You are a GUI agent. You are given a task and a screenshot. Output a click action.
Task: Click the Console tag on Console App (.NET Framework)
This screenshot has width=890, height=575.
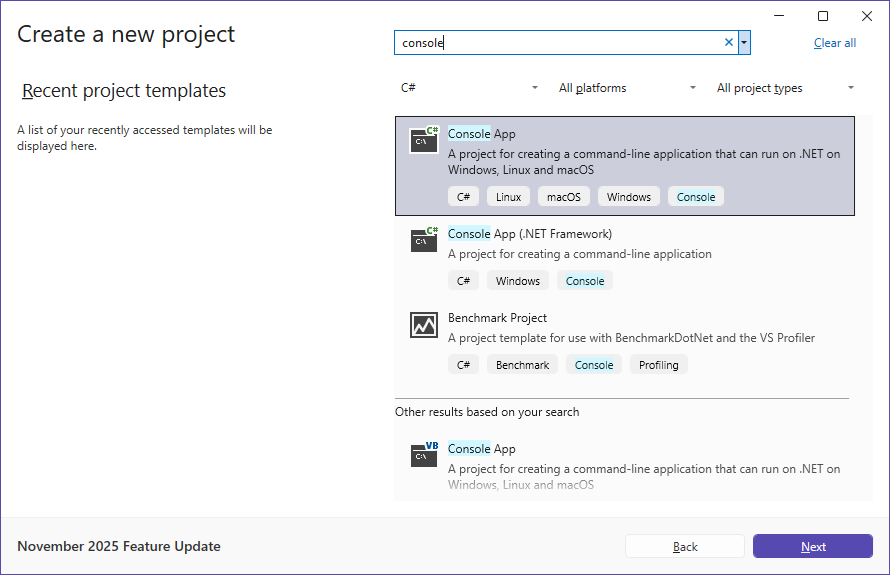click(585, 281)
